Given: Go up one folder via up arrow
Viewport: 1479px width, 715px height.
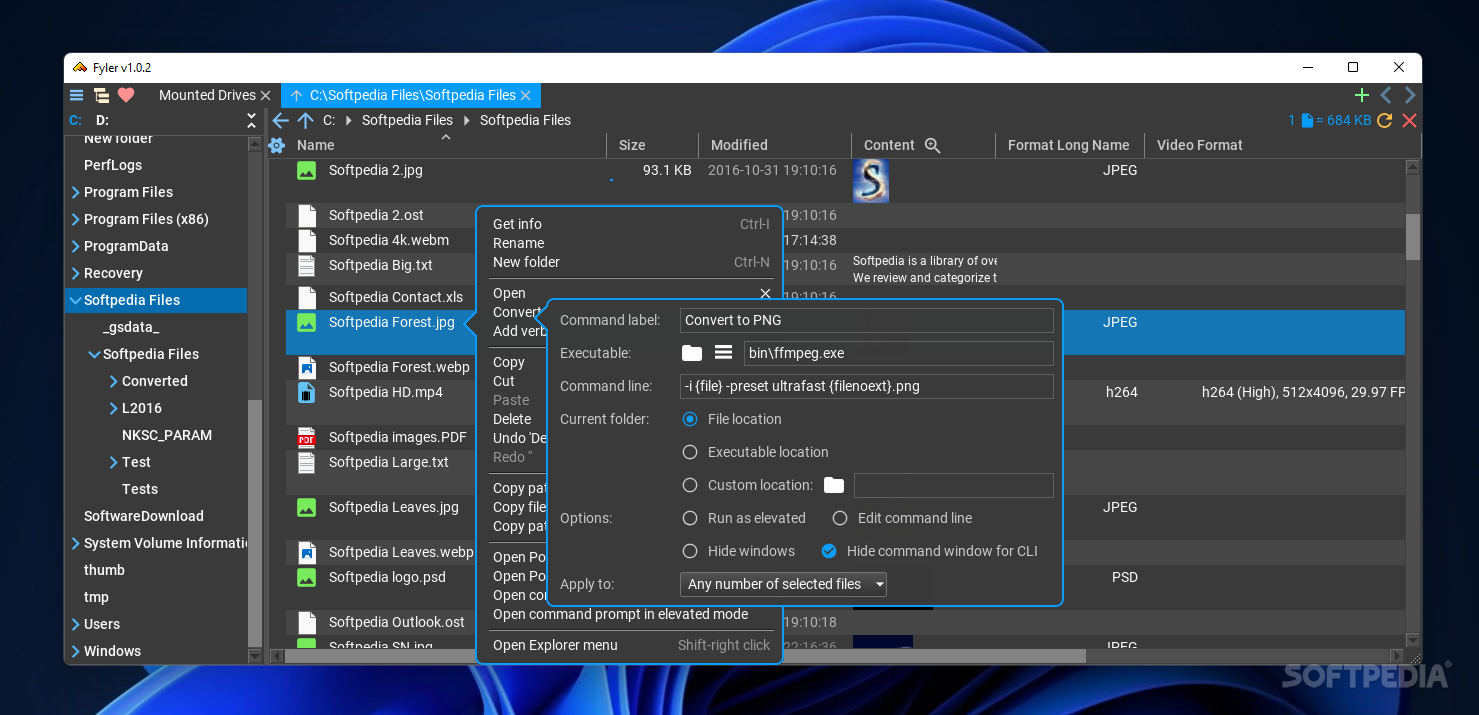Looking at the screenshot, I should click(x=305, y=120).
